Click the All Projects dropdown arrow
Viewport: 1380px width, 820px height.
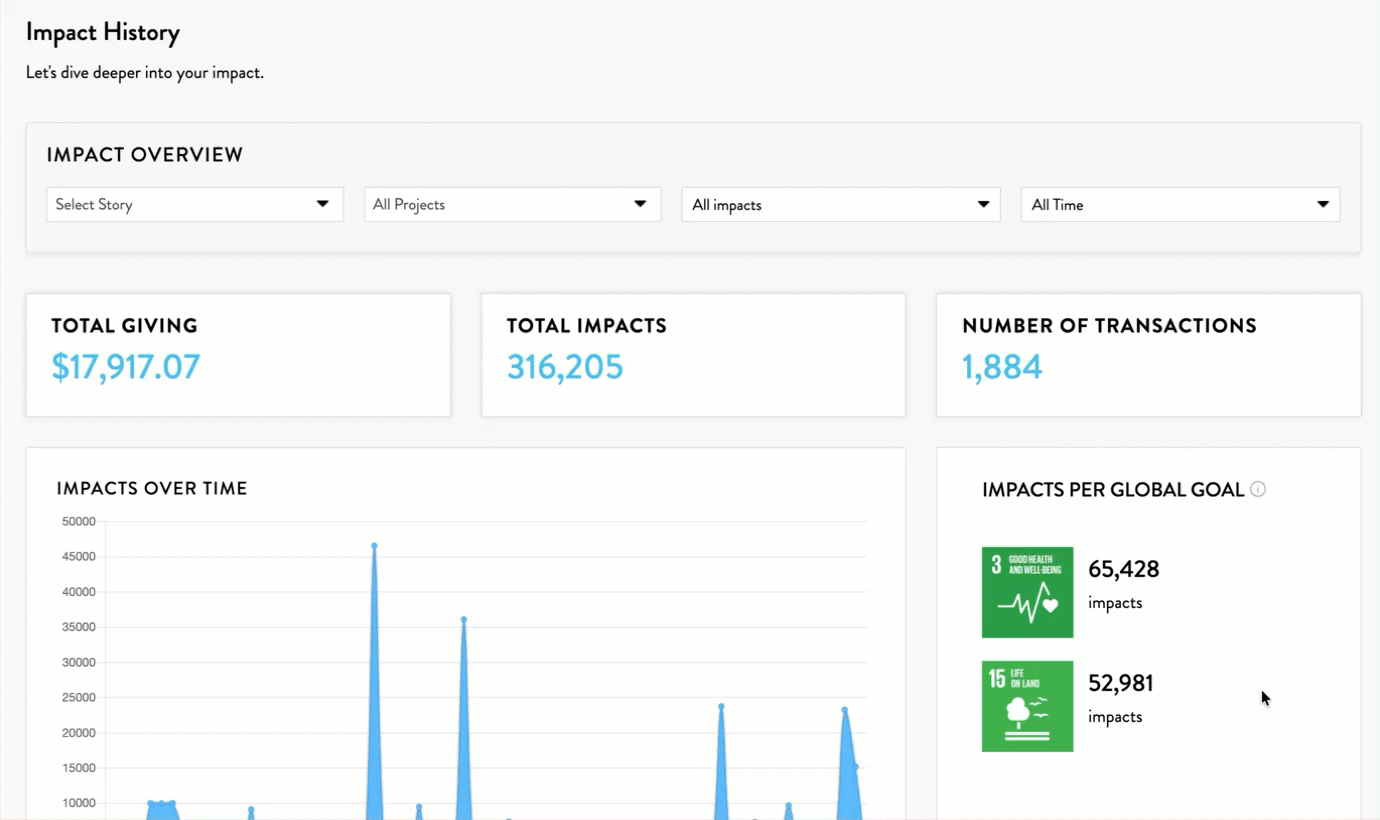(x=641, y=204)
